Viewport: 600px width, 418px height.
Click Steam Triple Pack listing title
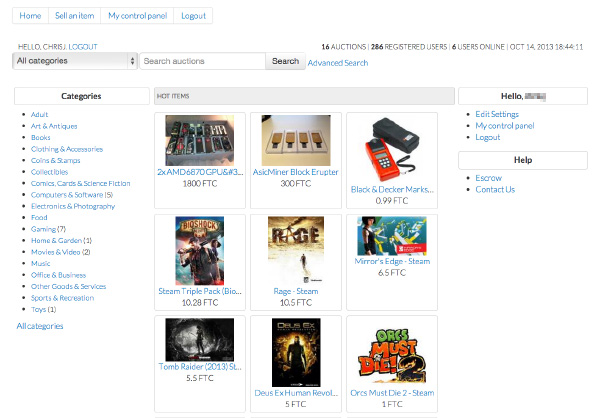point(200,291)
